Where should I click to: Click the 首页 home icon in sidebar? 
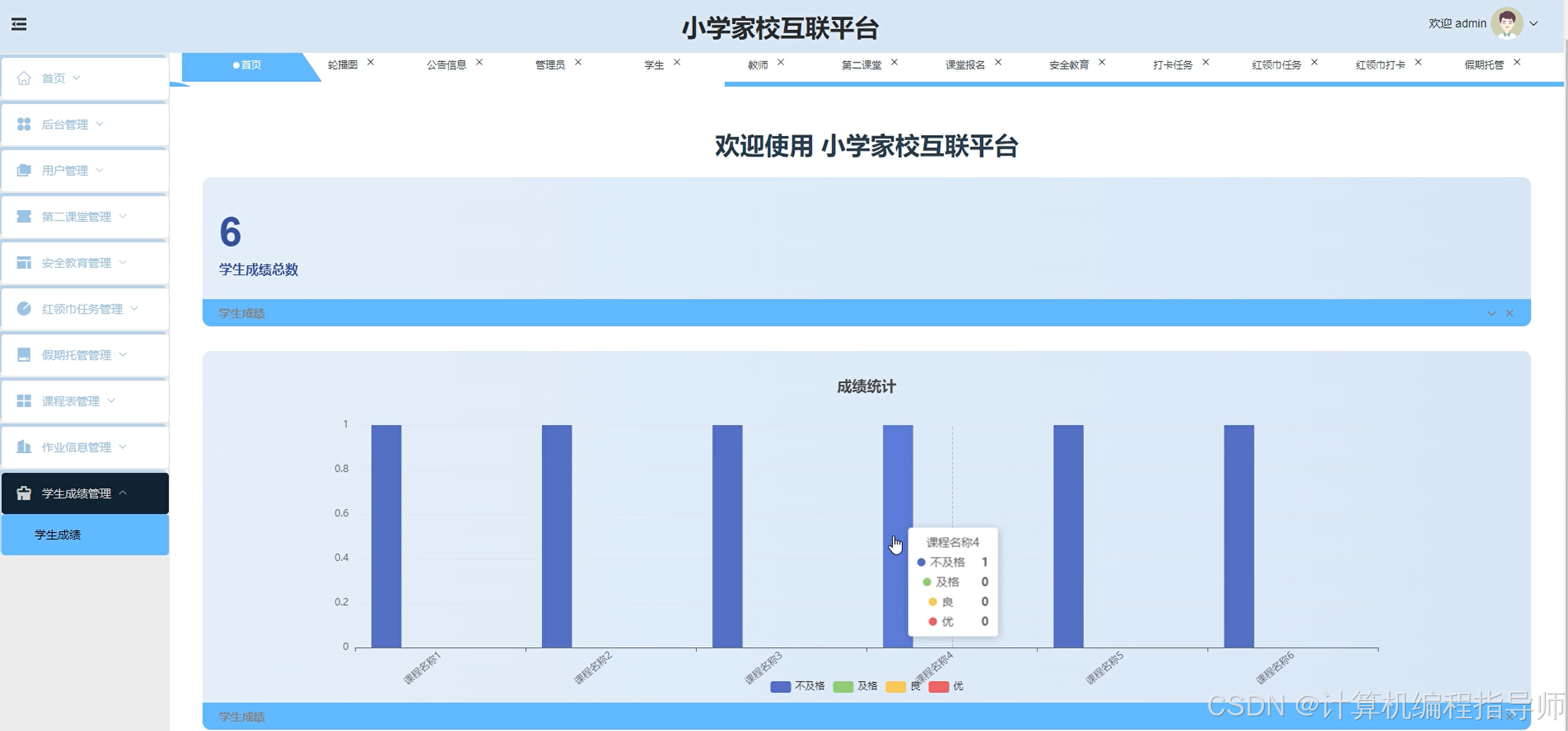pyautogui.click(x=24, y=78)
